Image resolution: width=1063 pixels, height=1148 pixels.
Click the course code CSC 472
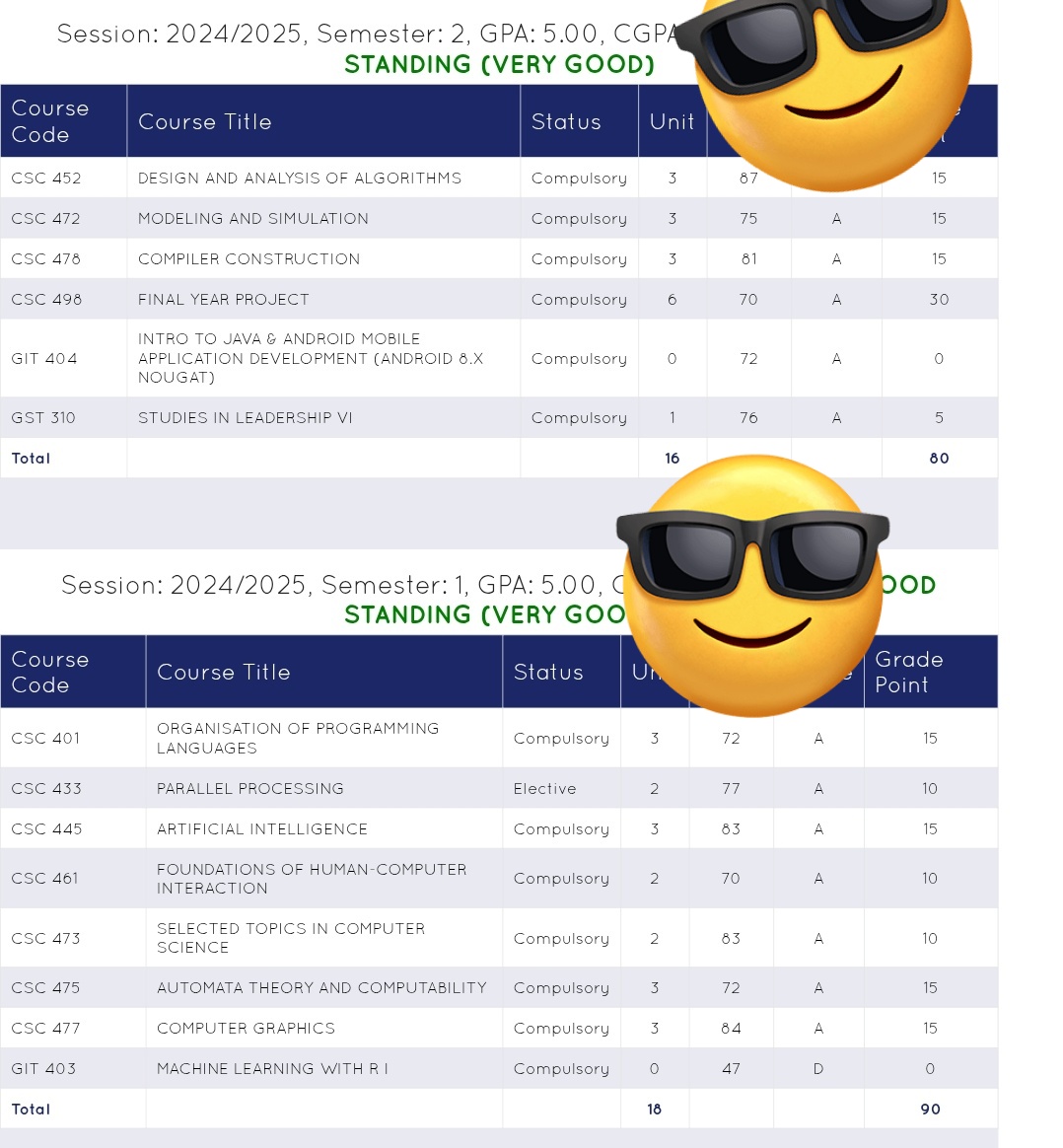[46, 218]
